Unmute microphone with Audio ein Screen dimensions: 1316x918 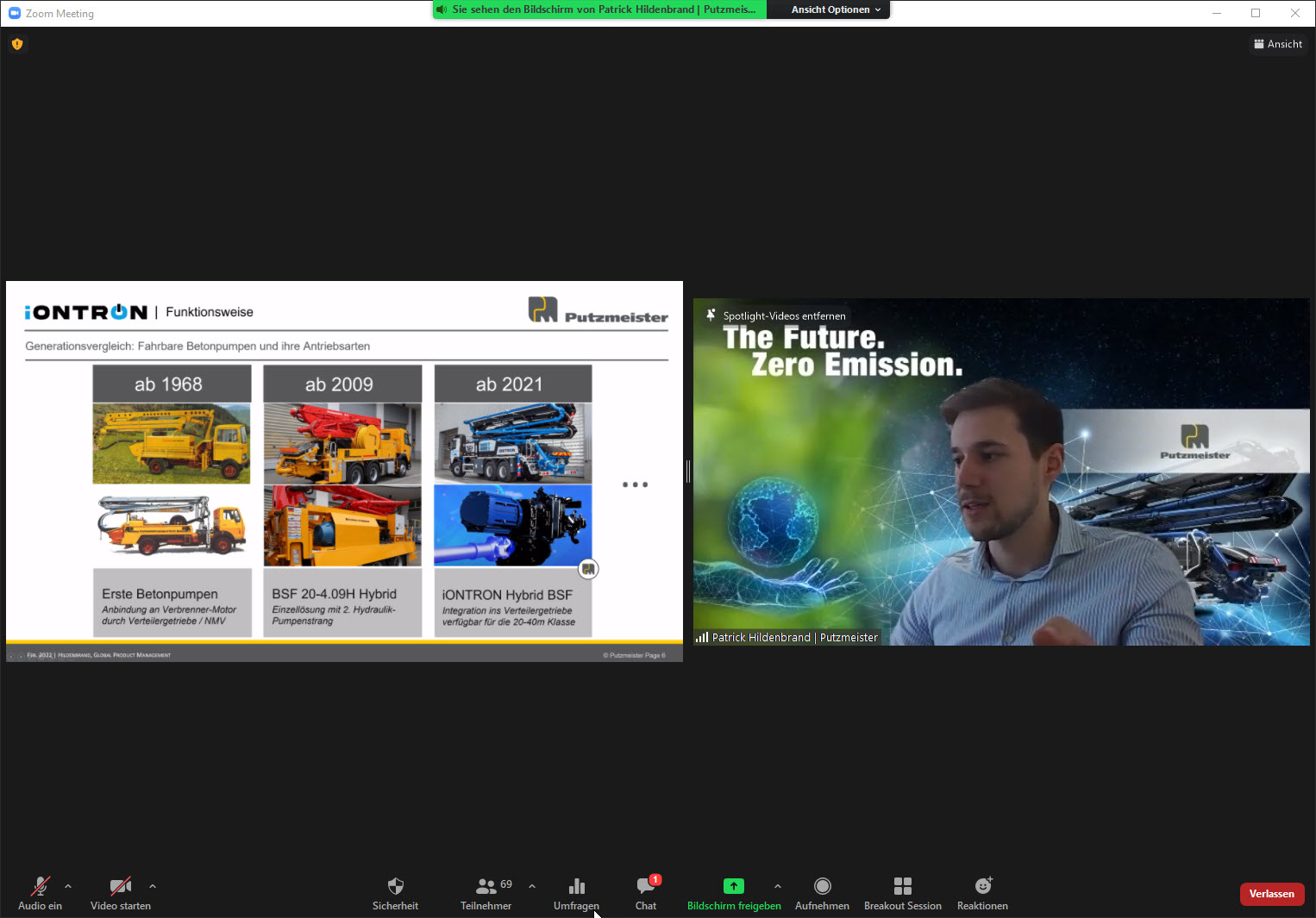tap(40, 894)
